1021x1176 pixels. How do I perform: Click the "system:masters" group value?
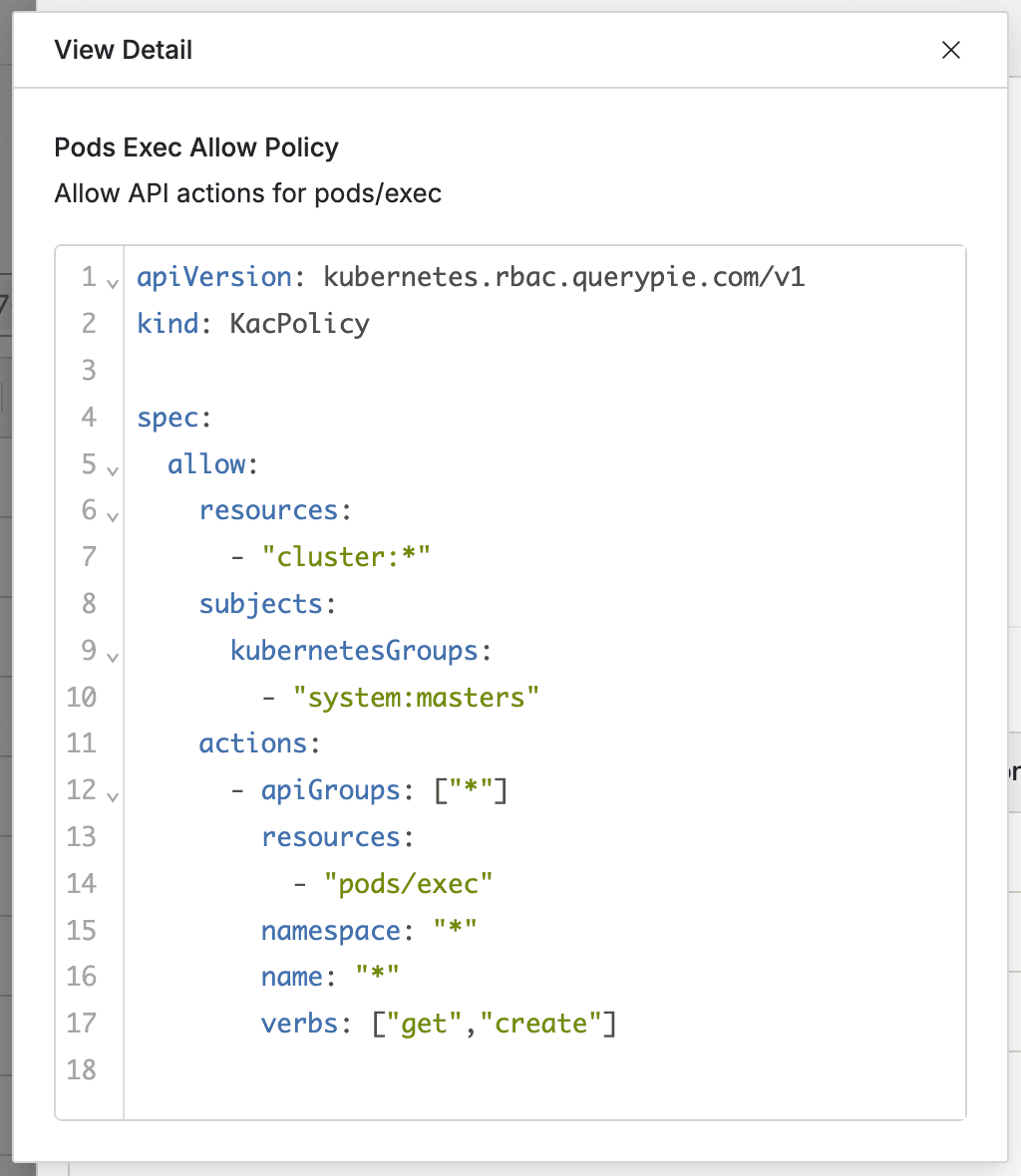coord(416,697)
